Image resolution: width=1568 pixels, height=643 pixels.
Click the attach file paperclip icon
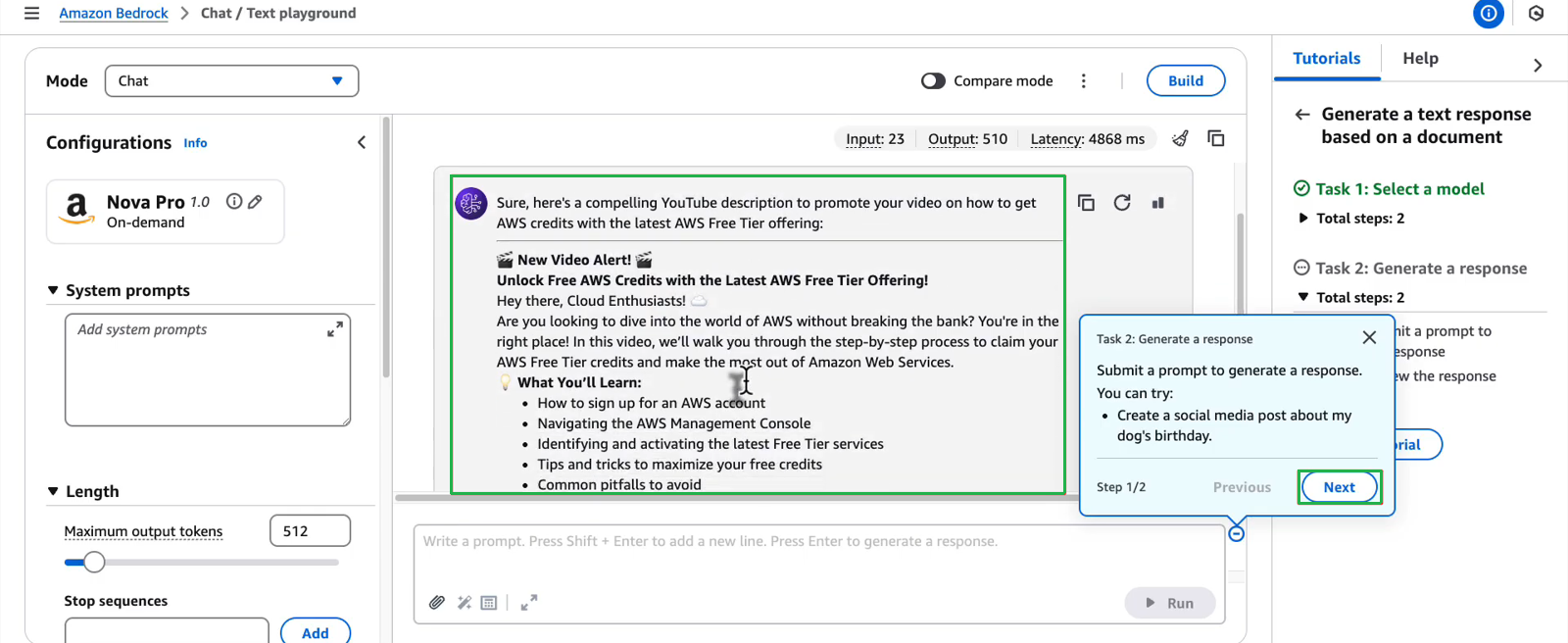(437, 603)
